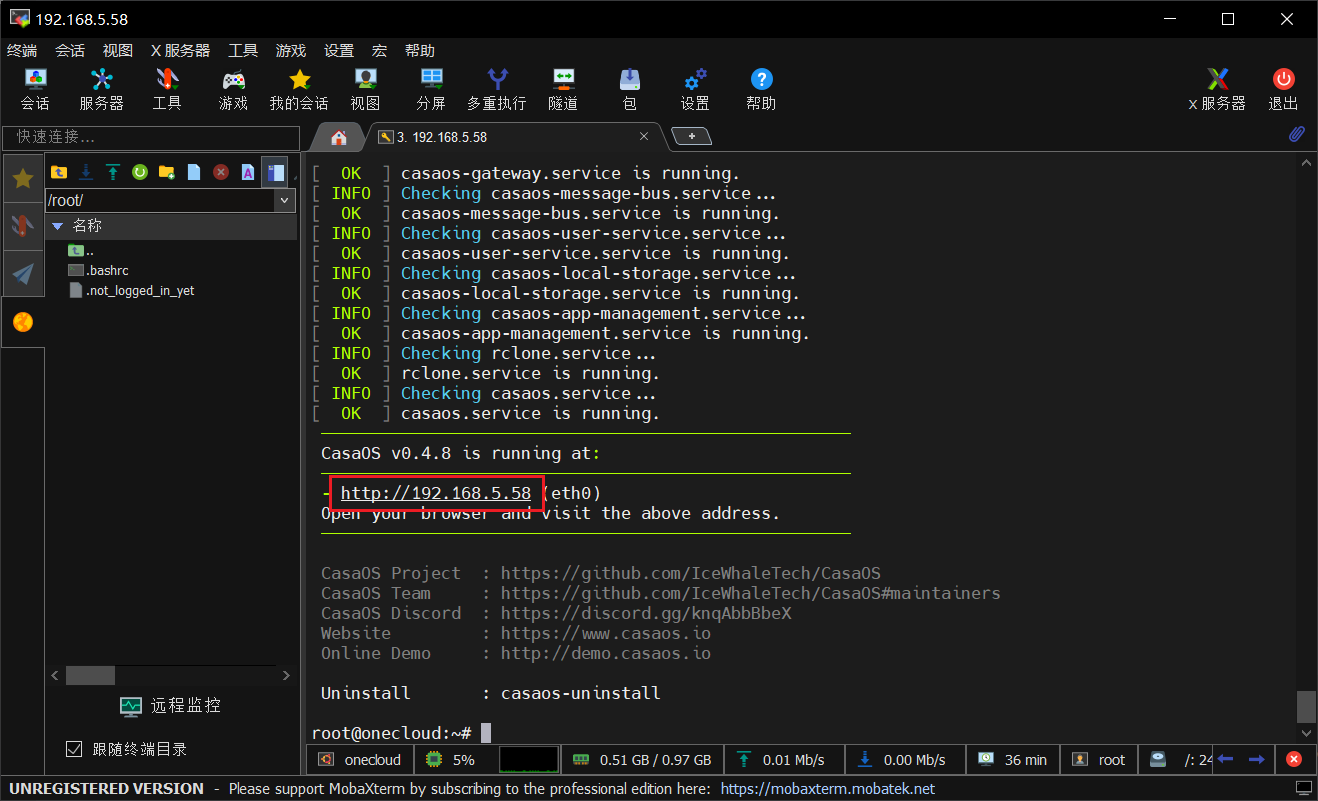
Task: Click the paperclip icon beside the tabs
Action: (x=1296, y=134)
